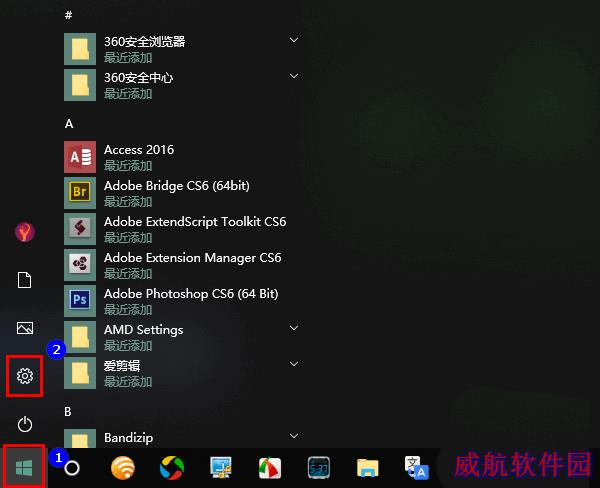Image resolution: width=600 pixels, height=488 pixels.
Task: Select the Access 2016 text label
Action: pos(139,150)
